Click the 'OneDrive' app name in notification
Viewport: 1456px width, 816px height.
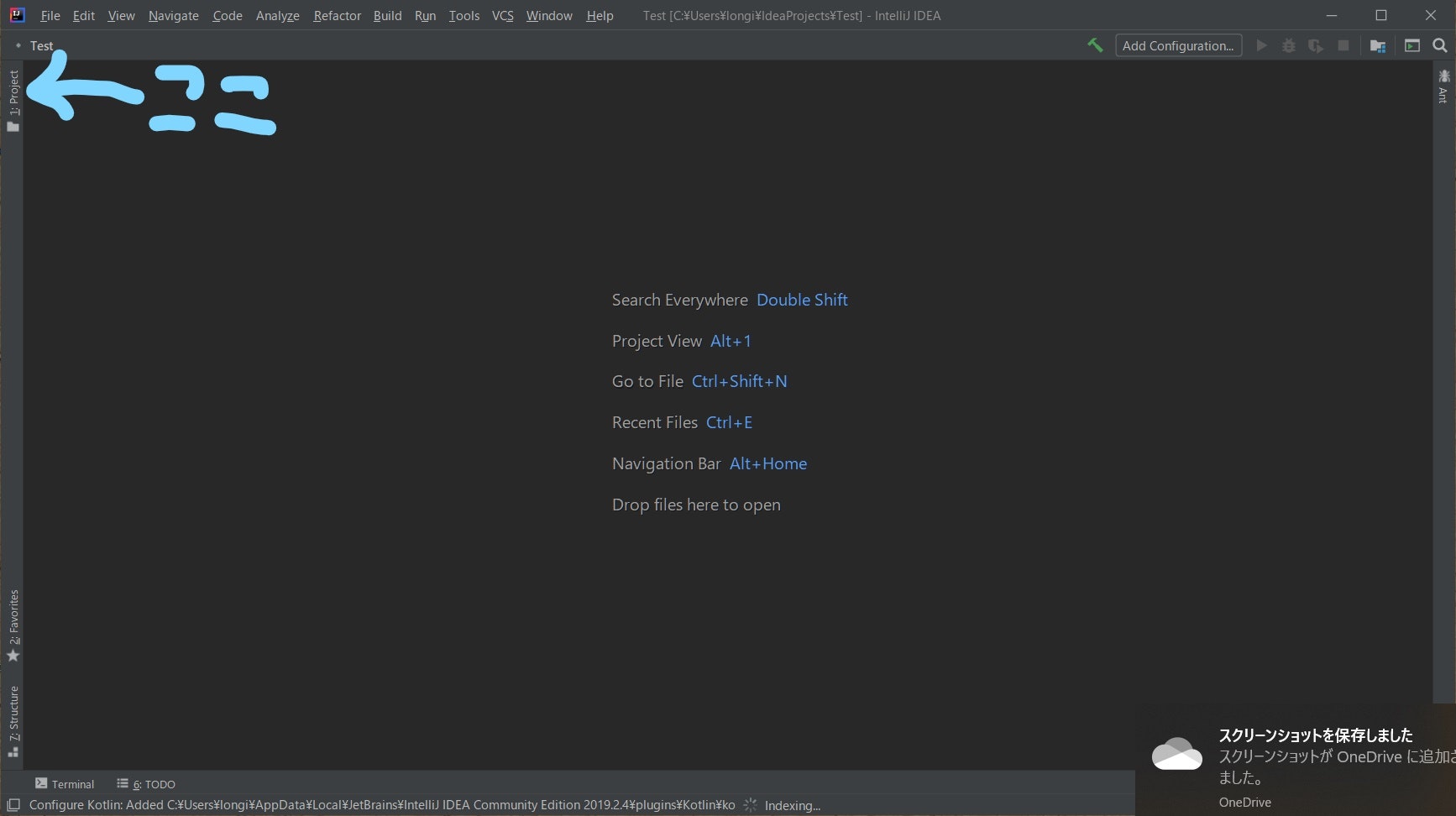[x=1245, y=803]
